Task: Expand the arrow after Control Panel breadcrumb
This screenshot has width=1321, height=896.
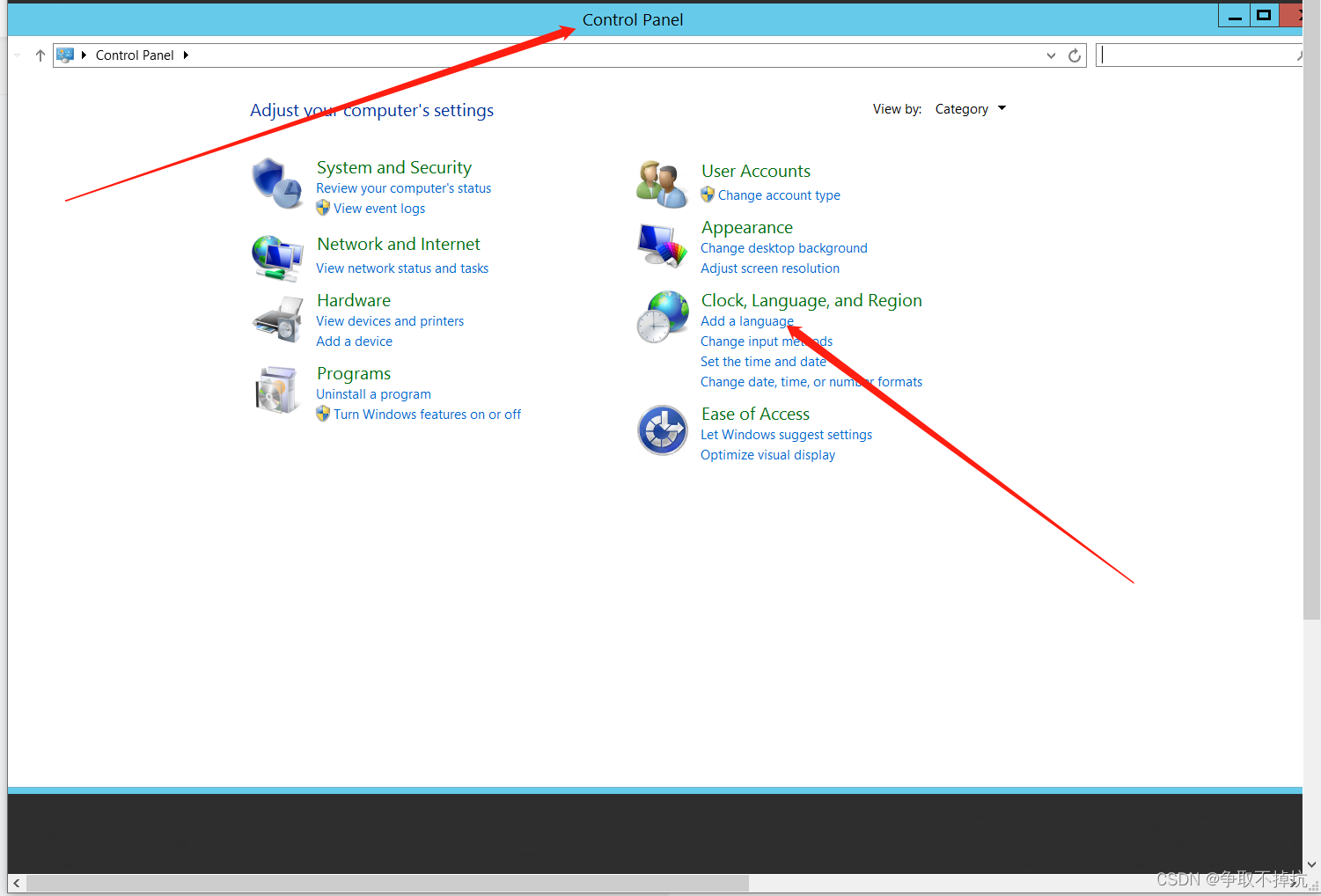Action: pos(186,55)
